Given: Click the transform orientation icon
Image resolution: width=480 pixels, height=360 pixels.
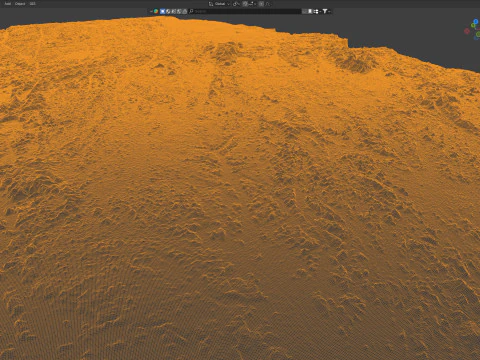Looking at the screenshot, I should pyautogui.click(x=211, y=4).
